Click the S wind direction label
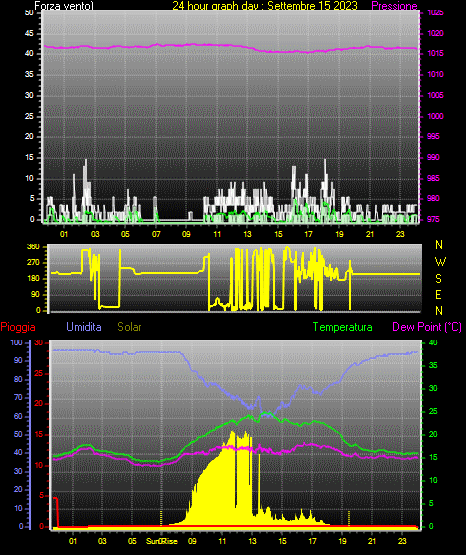Image resolution: width=466 pixels, height=555 pixels. point(438,279)
